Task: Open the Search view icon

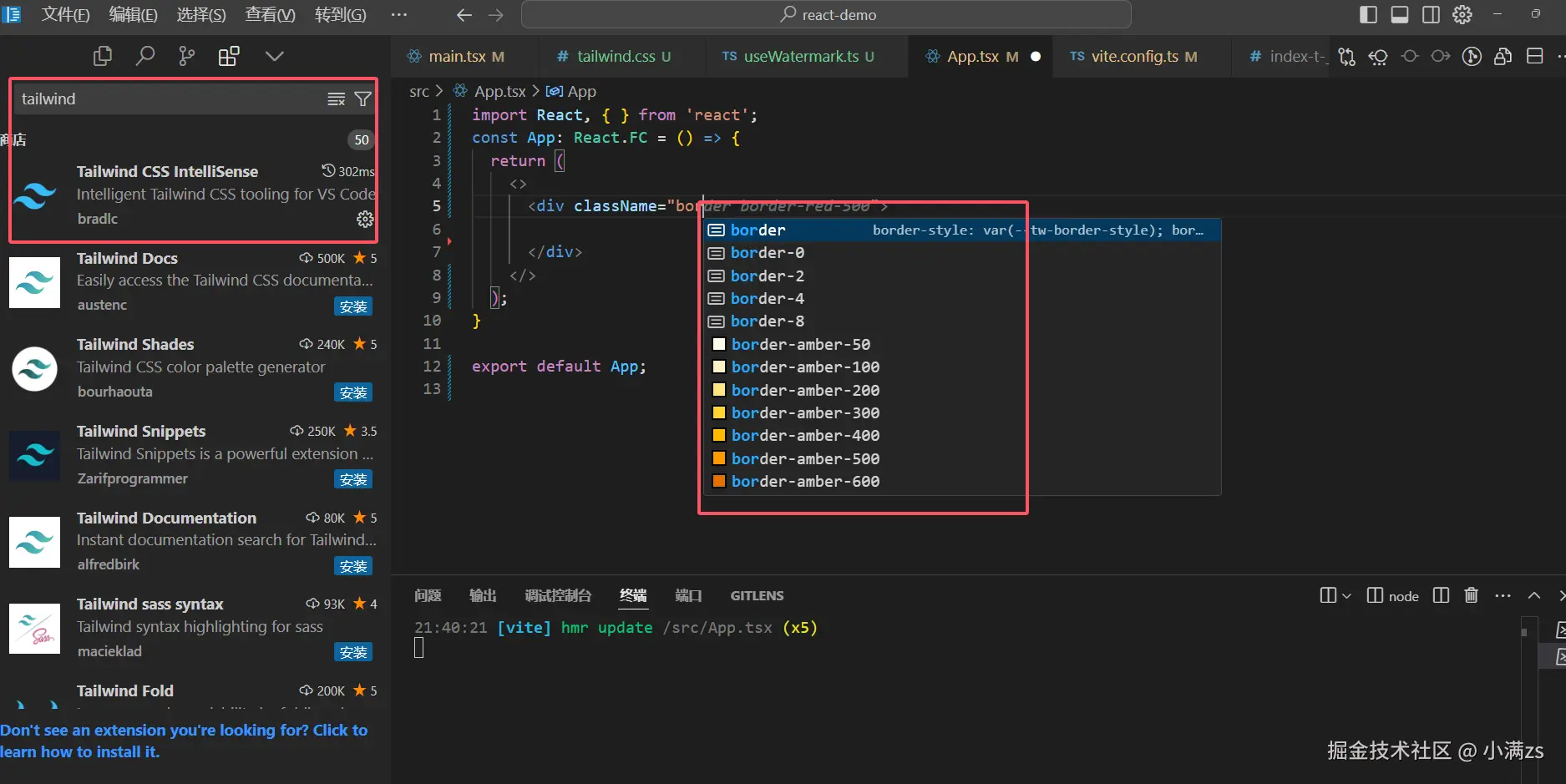Action: 145,56
